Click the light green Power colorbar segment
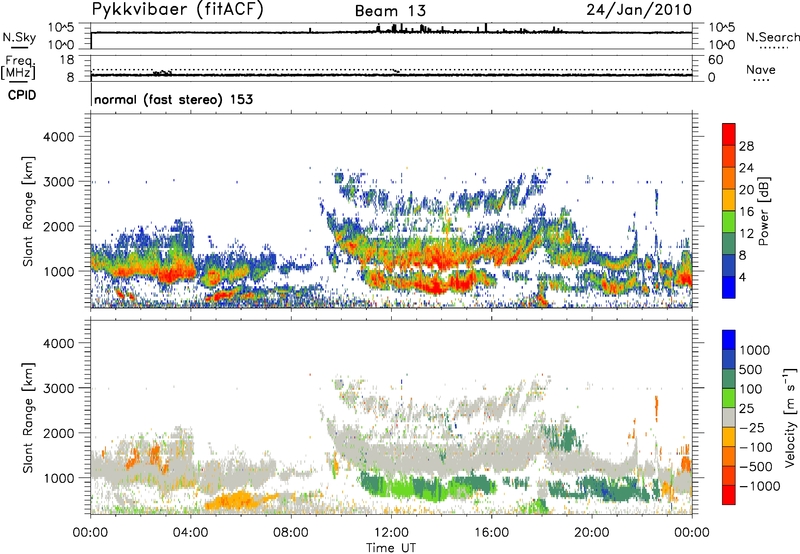This screenshot has width=800, height=554. click(x=729, y=222)
